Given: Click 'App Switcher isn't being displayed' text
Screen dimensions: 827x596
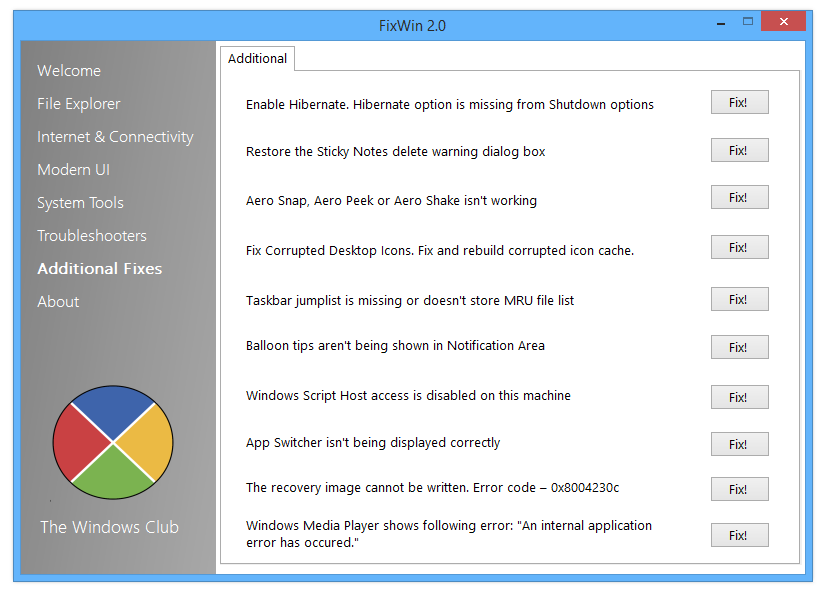Looking at the screenshot, I should coord(373,443).
